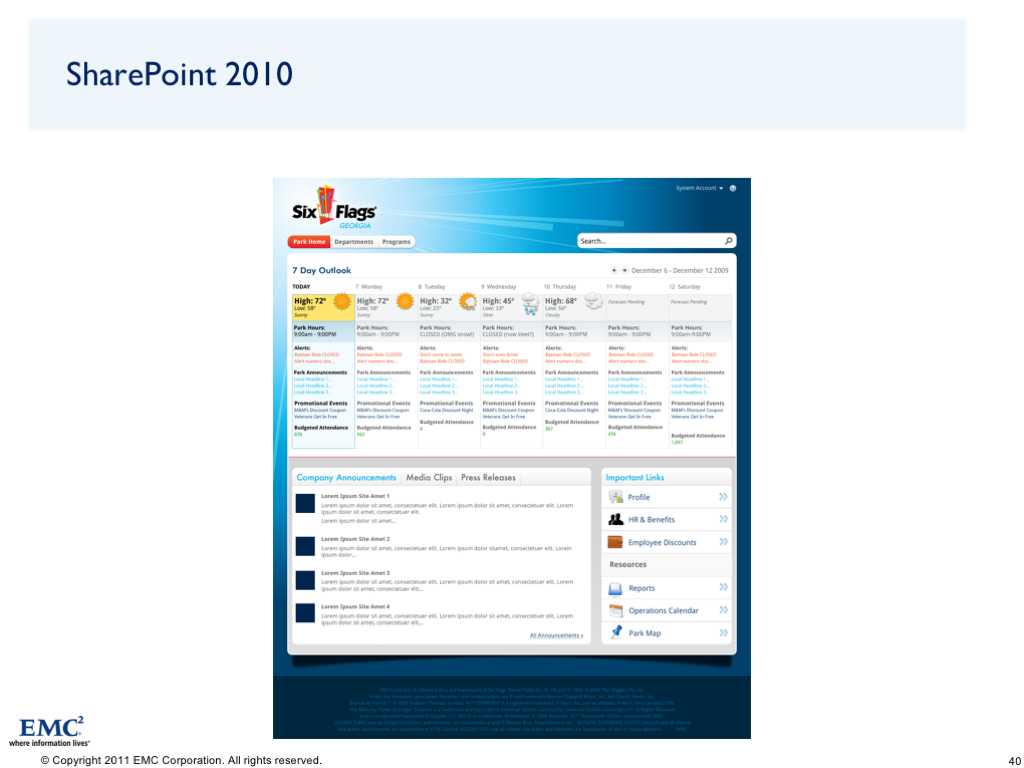Expand Employee Discounts chevron arrows

click(723, 542)
